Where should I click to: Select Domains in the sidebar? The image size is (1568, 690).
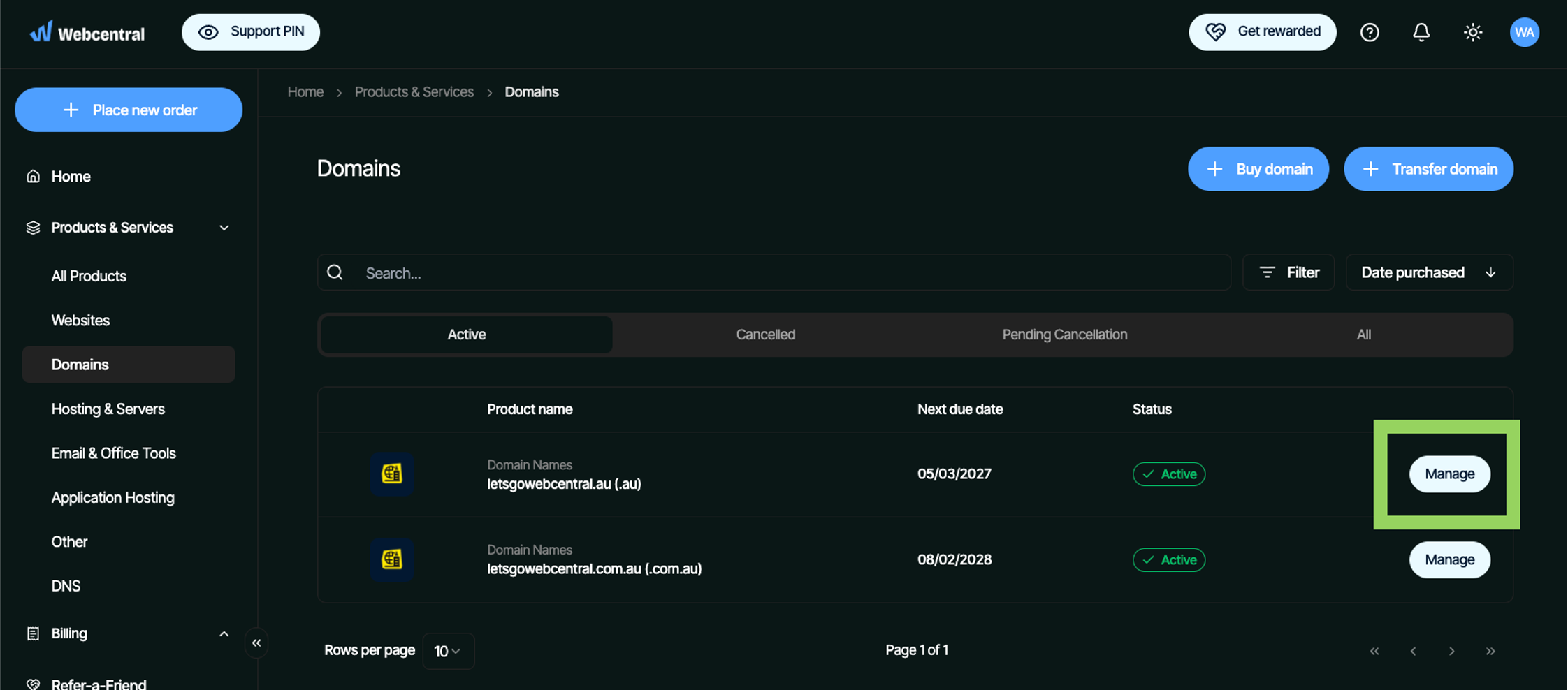click(x=129, y=365)
